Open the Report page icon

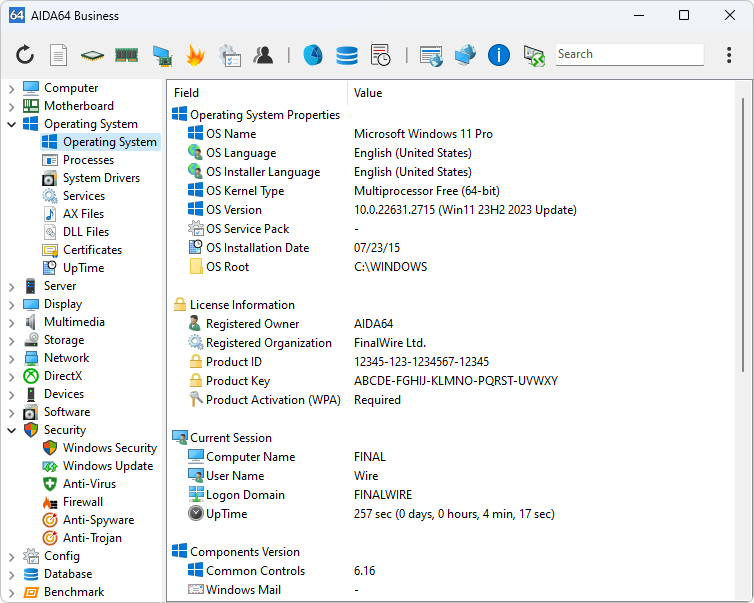pyautogui.click(x=59, y=55)
